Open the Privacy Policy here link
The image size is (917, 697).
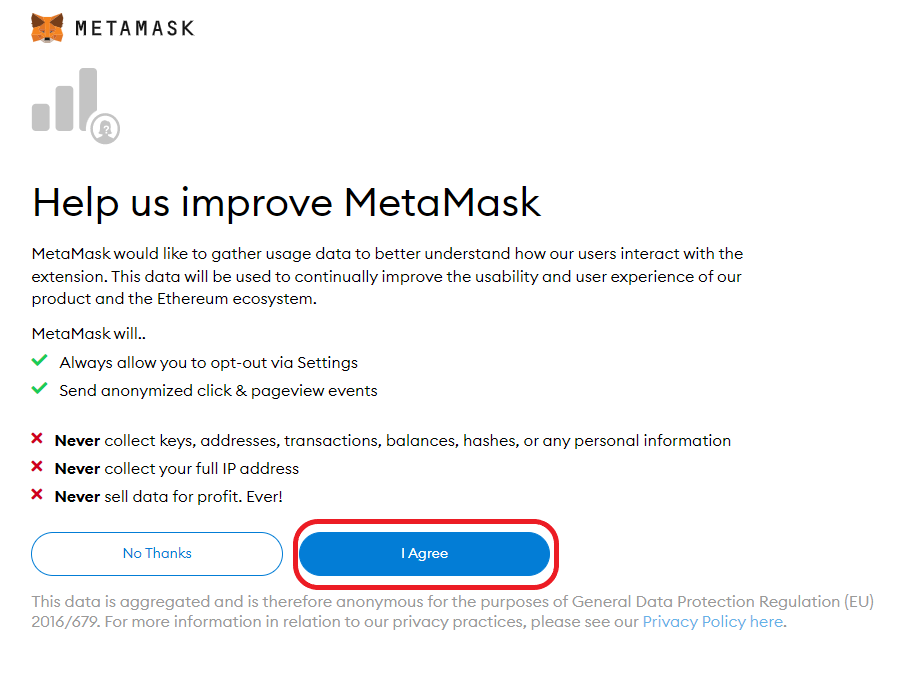click(713, 622)
